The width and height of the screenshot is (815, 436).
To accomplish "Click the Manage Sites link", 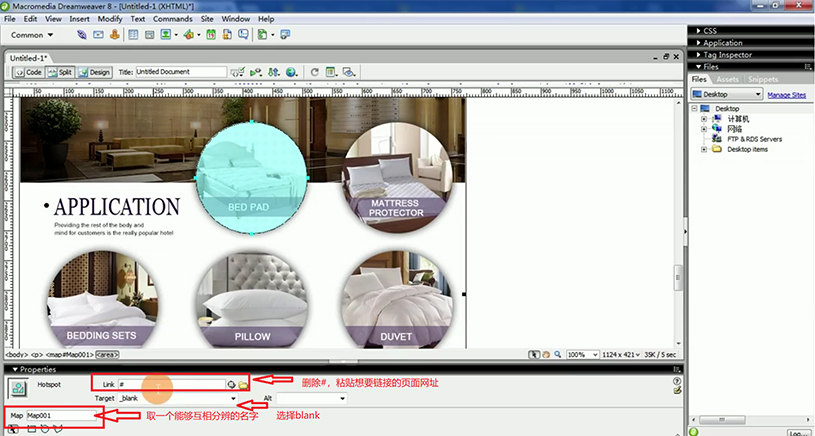I will coord(786,94).
